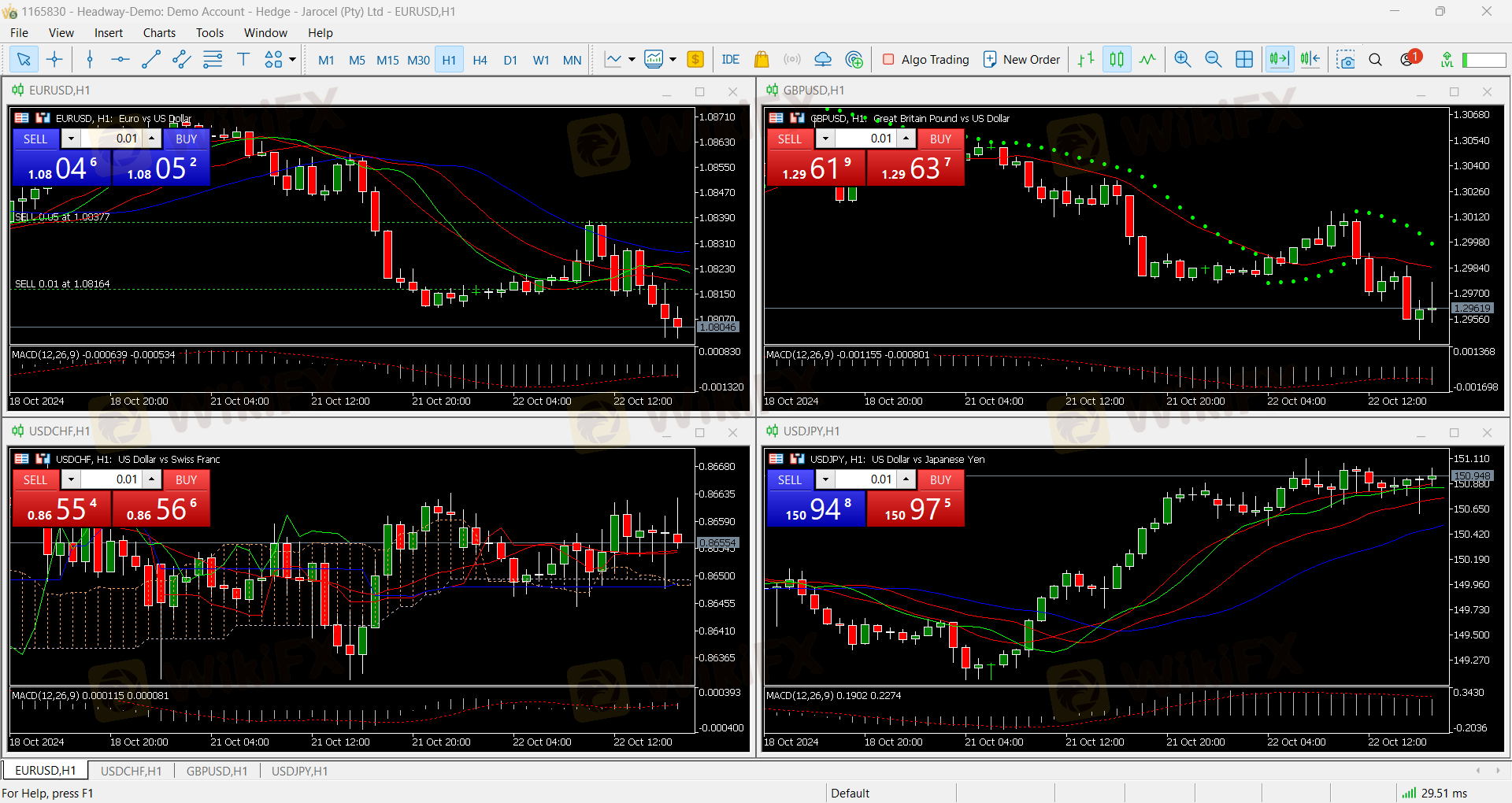Open the indicators list icon
The image size is (1512, 803).
613,59
